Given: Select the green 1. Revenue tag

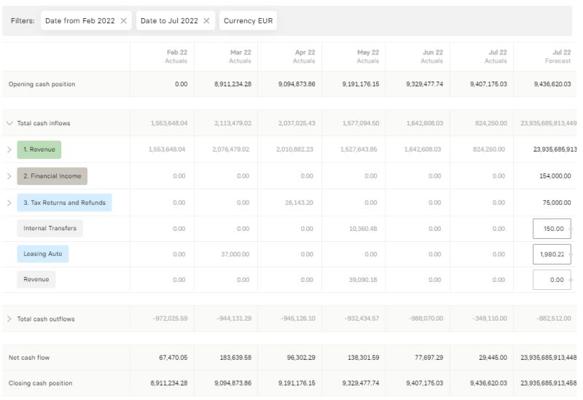Looking at the screenshot, I should (39, 149).
